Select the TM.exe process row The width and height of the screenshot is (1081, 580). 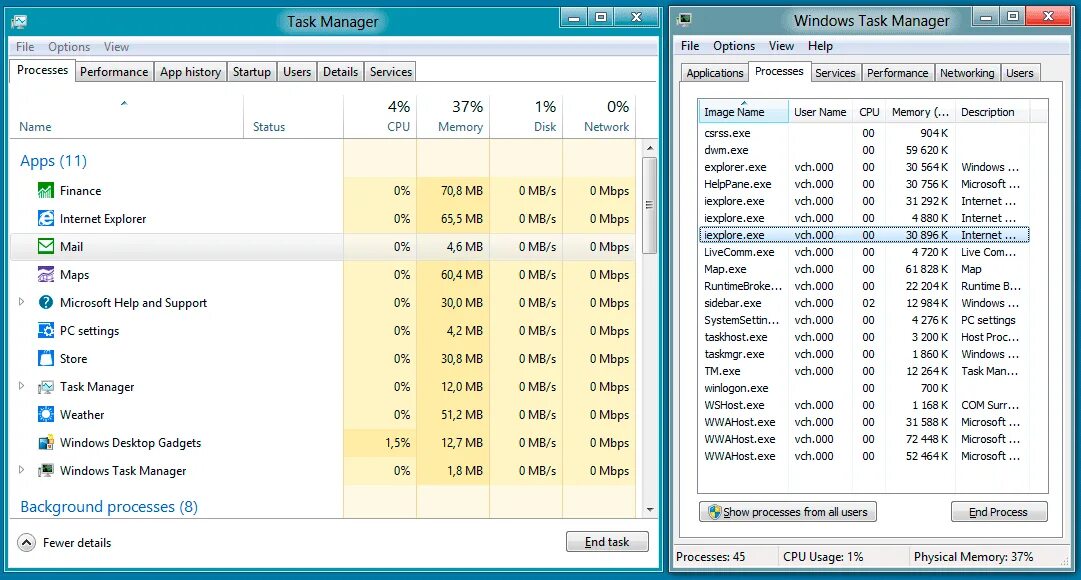[x=864, y=371]
